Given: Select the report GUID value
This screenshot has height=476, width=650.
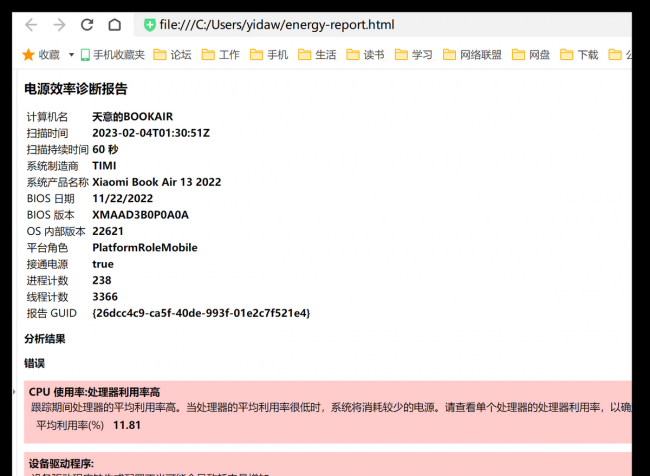Looking at the screenshot, I should coord(201,313).
